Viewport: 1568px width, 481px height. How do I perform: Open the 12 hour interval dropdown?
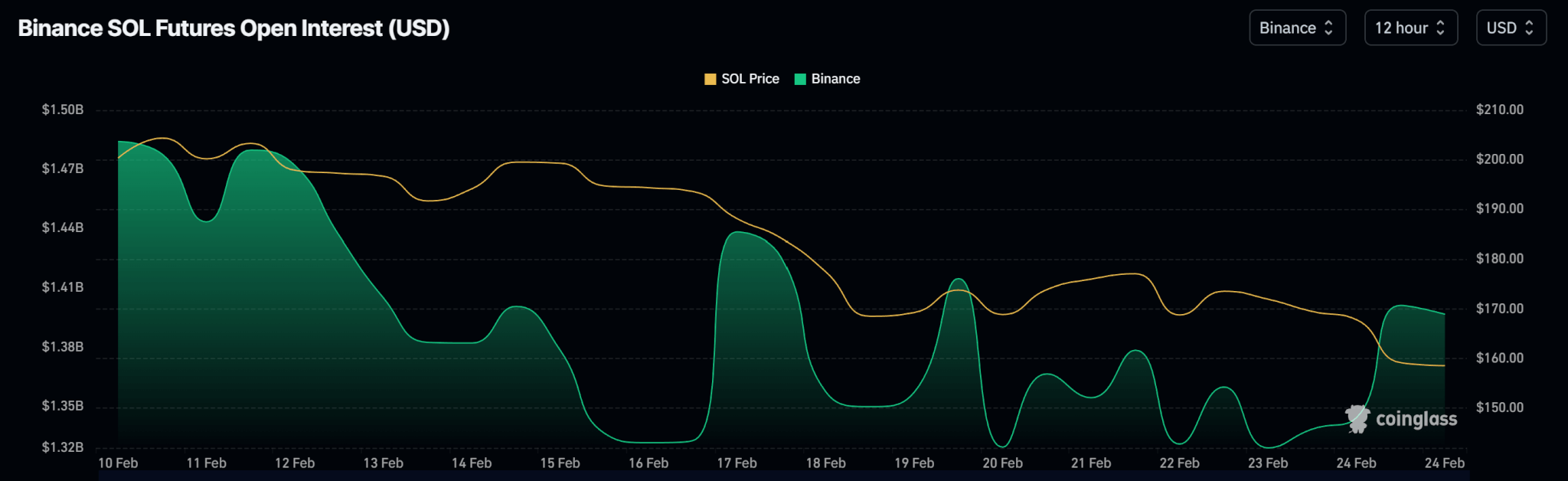click(1410, 28)
